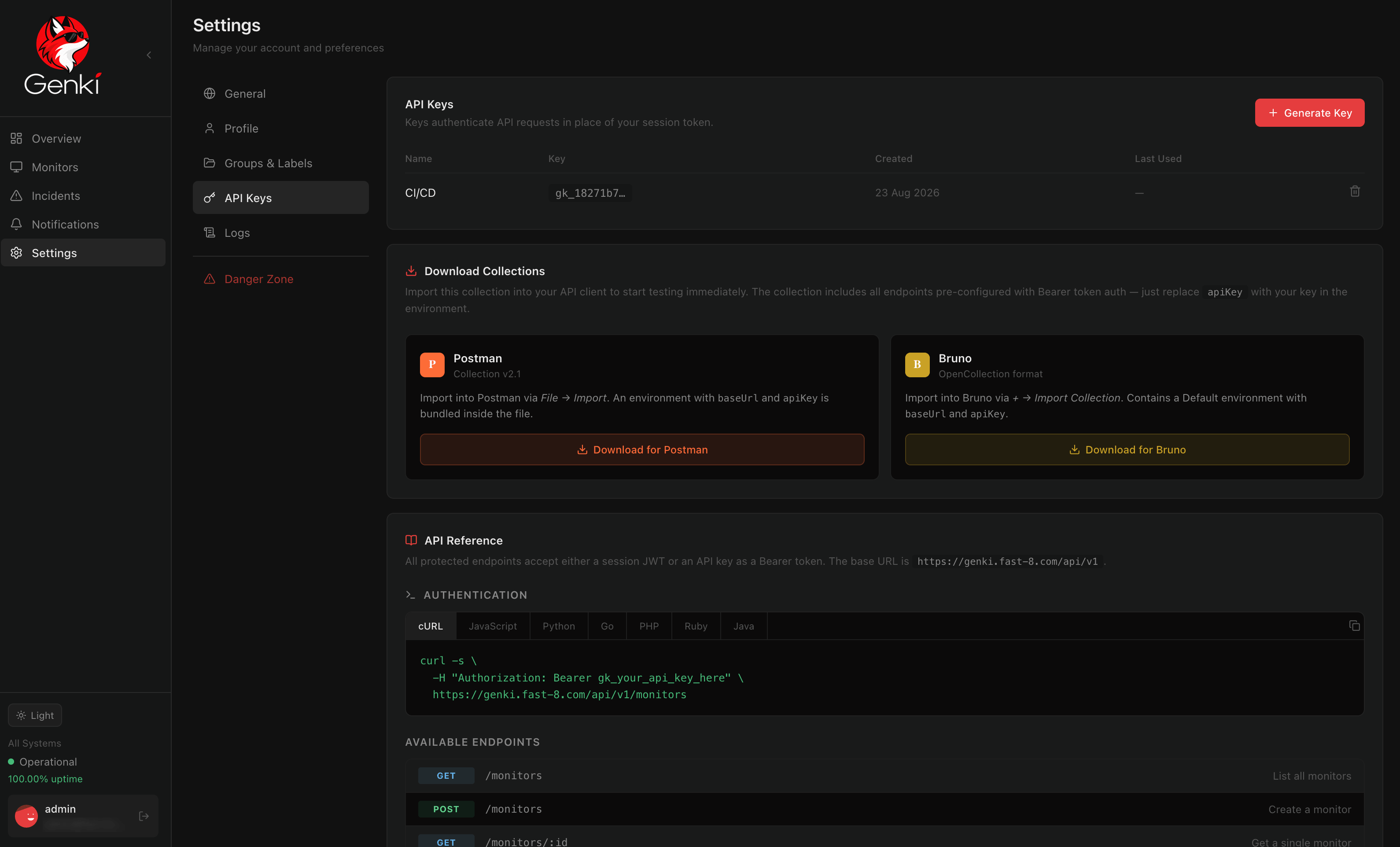Click the base URL https://genki.fast-8.com/api/v1

1007,562
